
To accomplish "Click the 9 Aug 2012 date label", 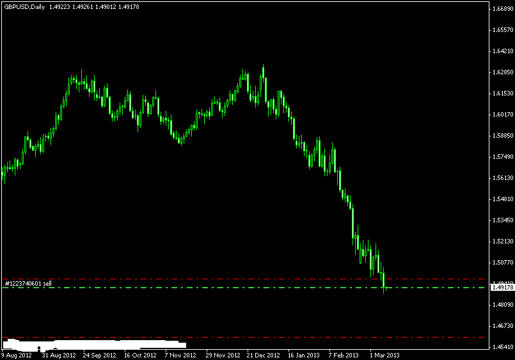I will coord(16,355).
